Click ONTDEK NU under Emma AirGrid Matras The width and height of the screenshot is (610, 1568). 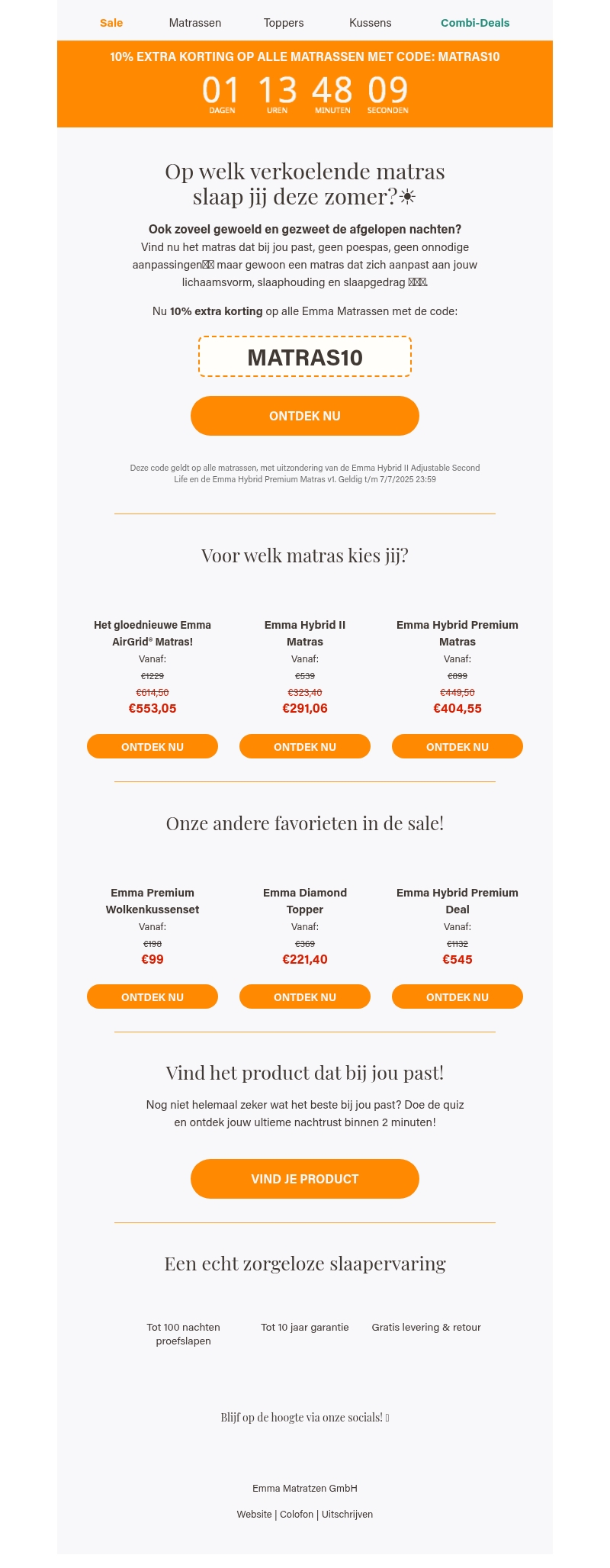click(x=152, y=747)
